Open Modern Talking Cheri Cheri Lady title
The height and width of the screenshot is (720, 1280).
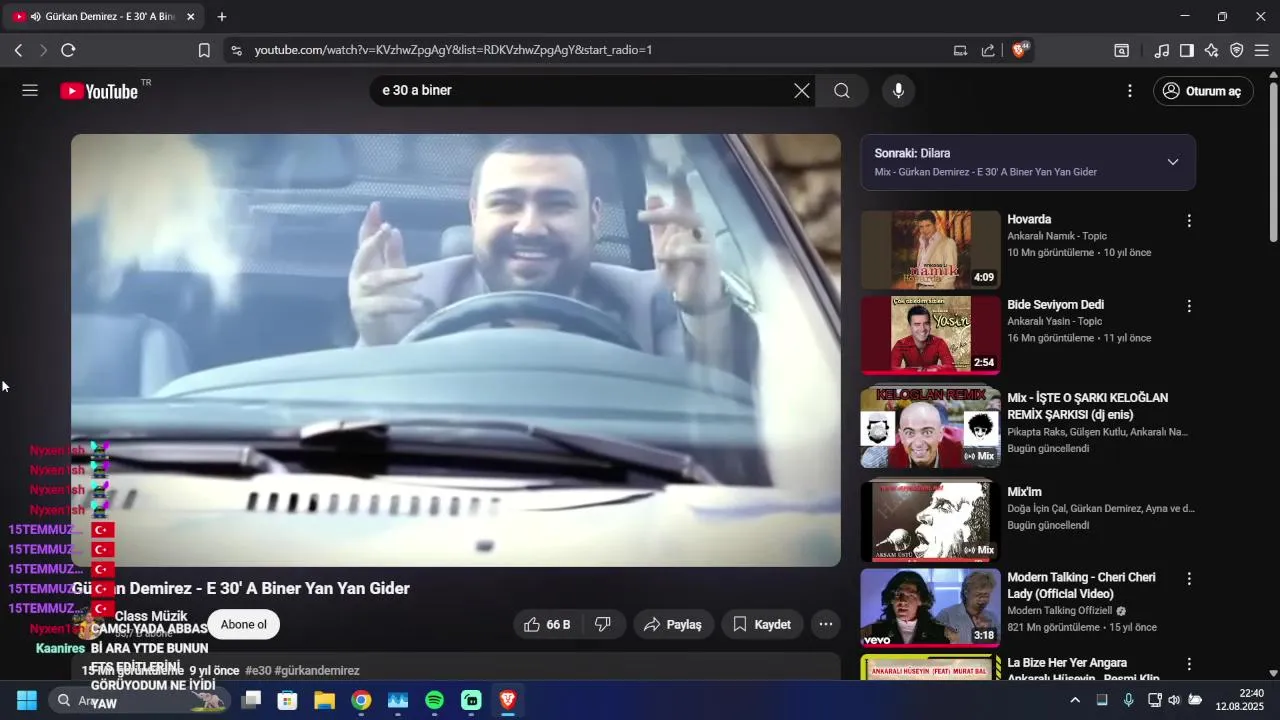coord(1081,585)
